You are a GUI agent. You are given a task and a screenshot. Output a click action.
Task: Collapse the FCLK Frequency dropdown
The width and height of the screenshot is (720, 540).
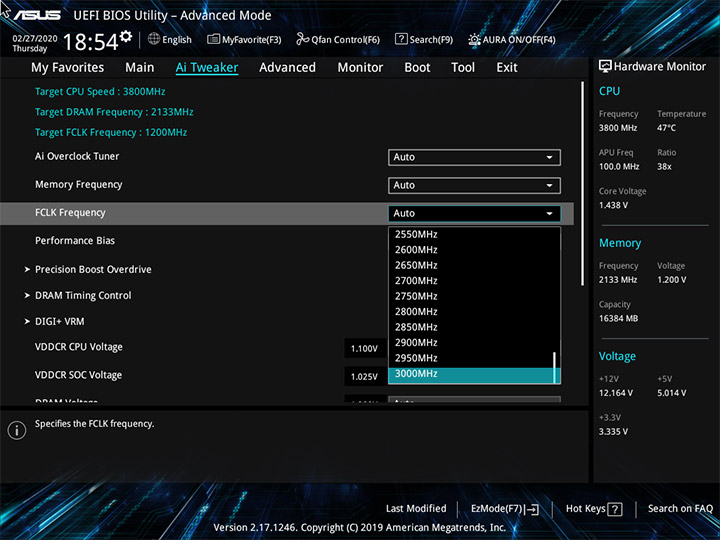pyautogui.click(x=474, y=214)
